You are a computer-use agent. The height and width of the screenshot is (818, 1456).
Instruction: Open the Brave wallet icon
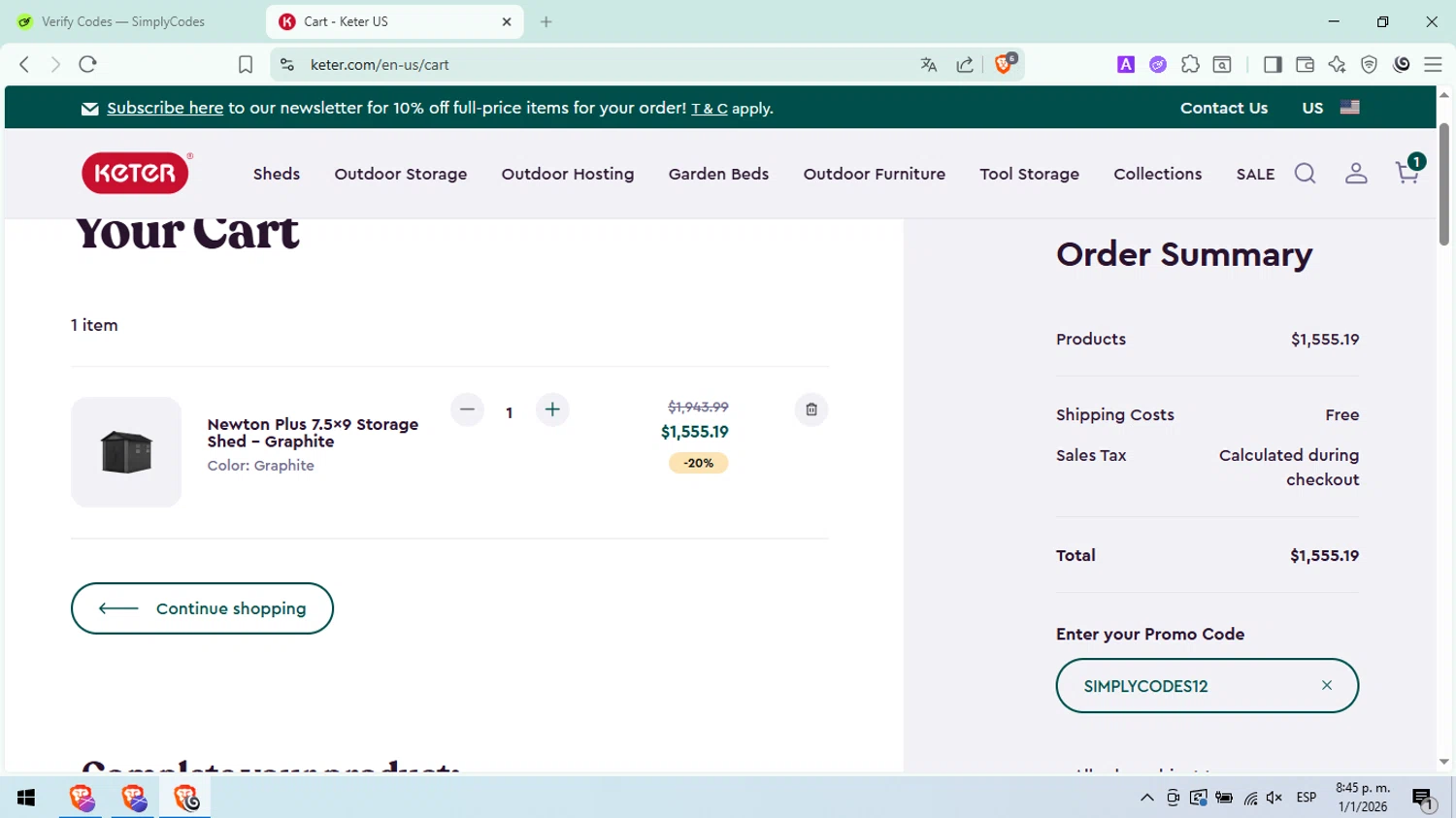pyautogui.click(x=1305, y=64)
